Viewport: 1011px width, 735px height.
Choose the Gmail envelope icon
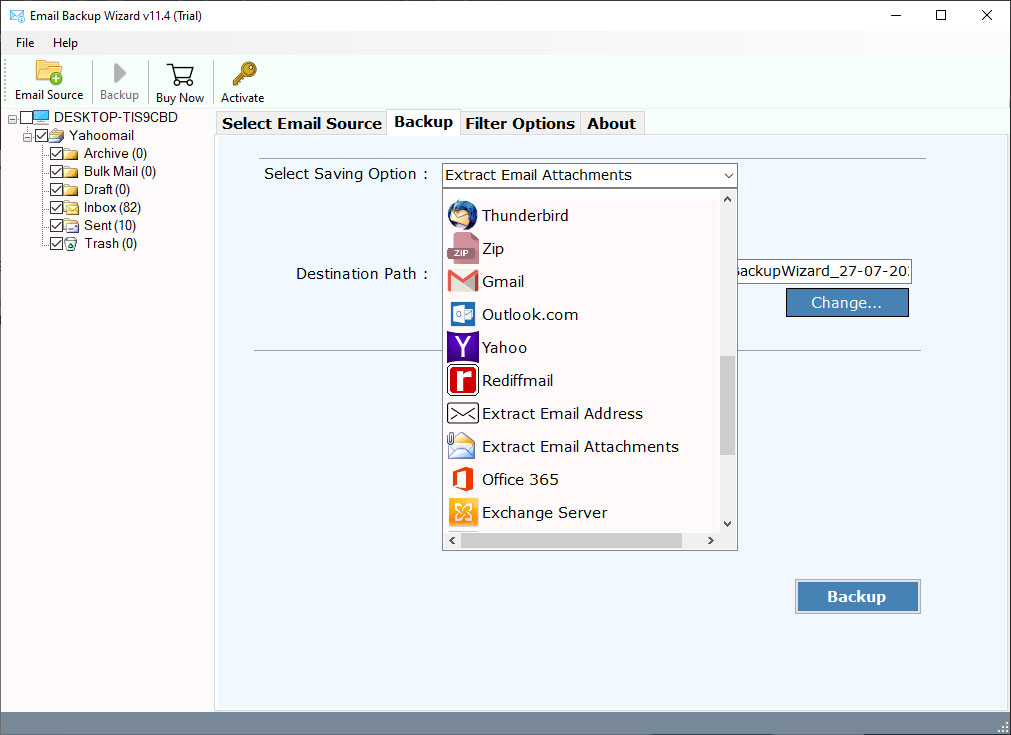tap(462, 281)
